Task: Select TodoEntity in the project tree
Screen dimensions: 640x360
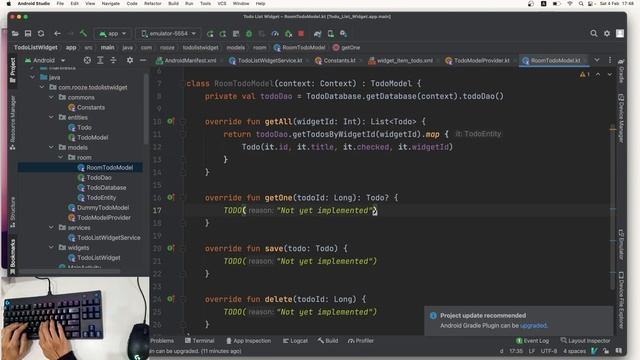Action: pyautogui.click(x=101, y=198)
